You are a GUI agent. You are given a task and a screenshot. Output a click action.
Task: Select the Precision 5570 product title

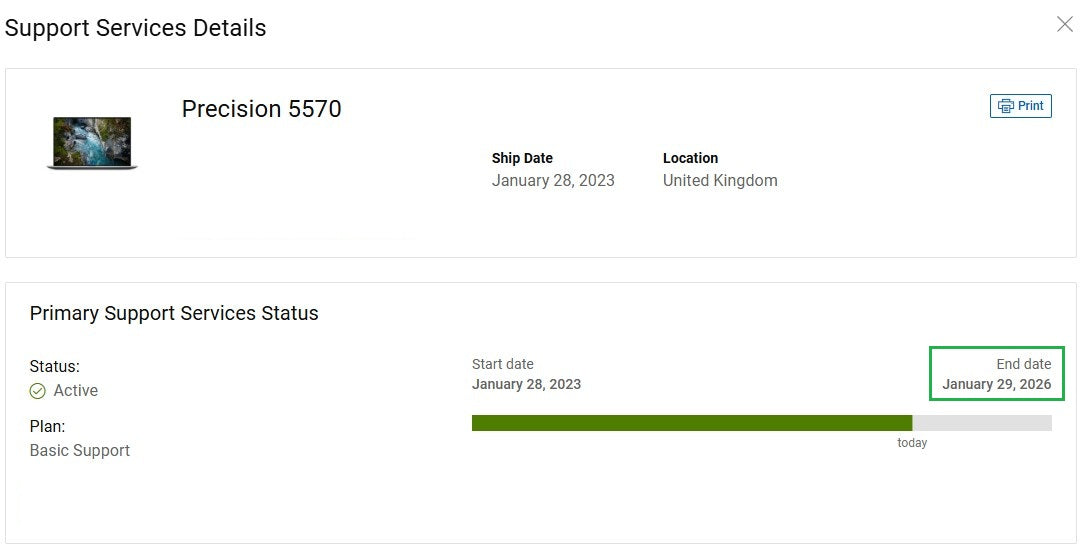261,109
